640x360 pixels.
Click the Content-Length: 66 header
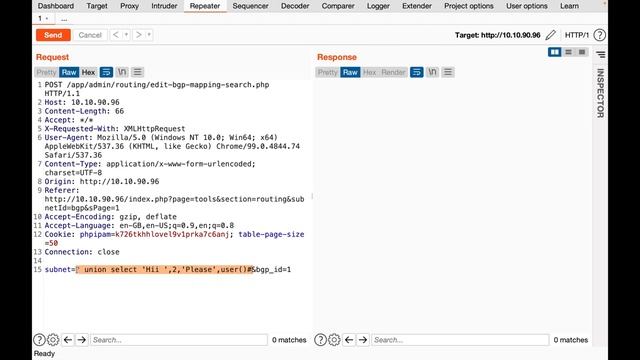(84, 111)
